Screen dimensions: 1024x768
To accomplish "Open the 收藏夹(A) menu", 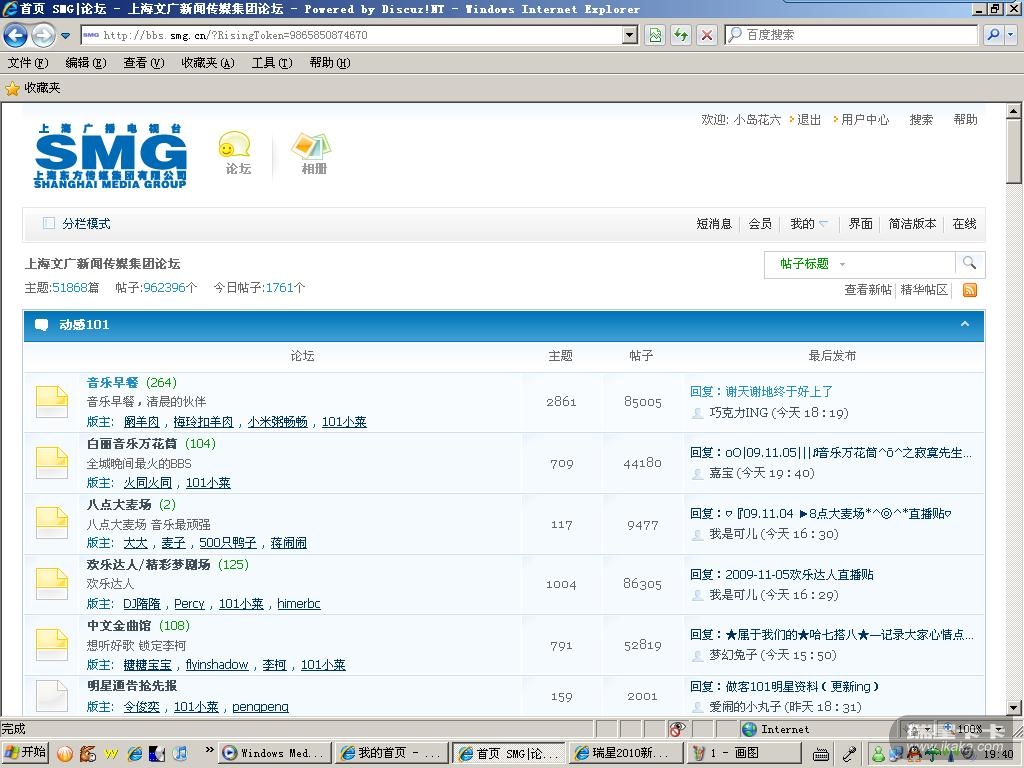I will 207,63.
